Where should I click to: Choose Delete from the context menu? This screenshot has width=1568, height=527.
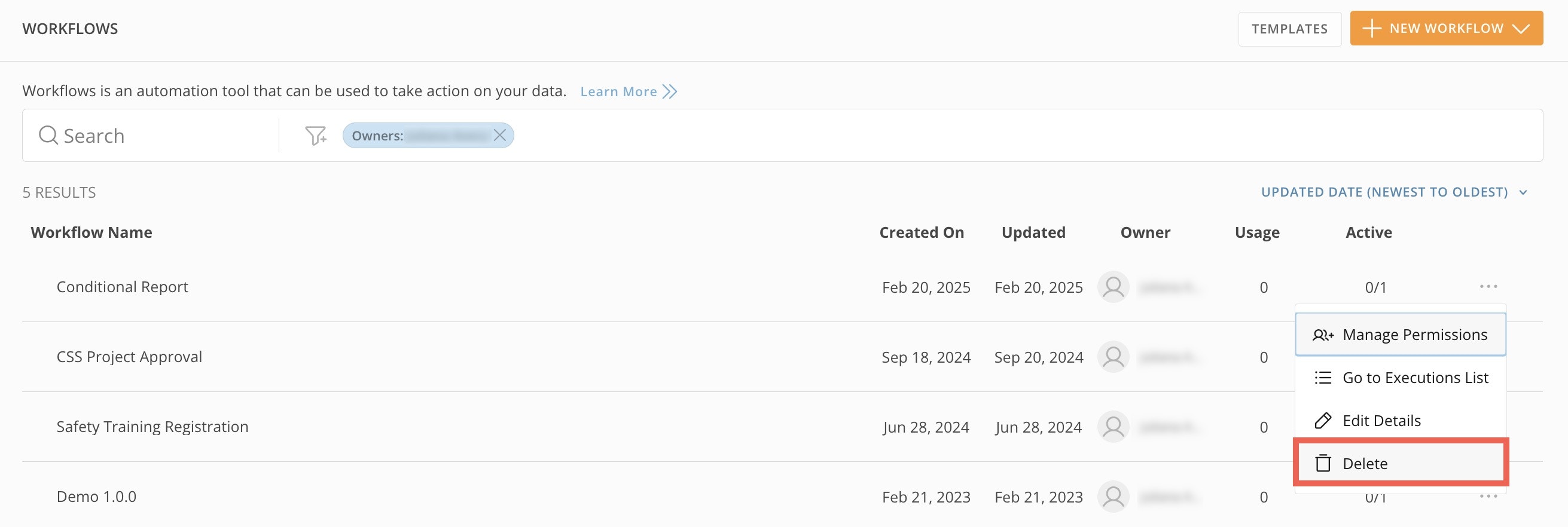[x=1364, y=464]
